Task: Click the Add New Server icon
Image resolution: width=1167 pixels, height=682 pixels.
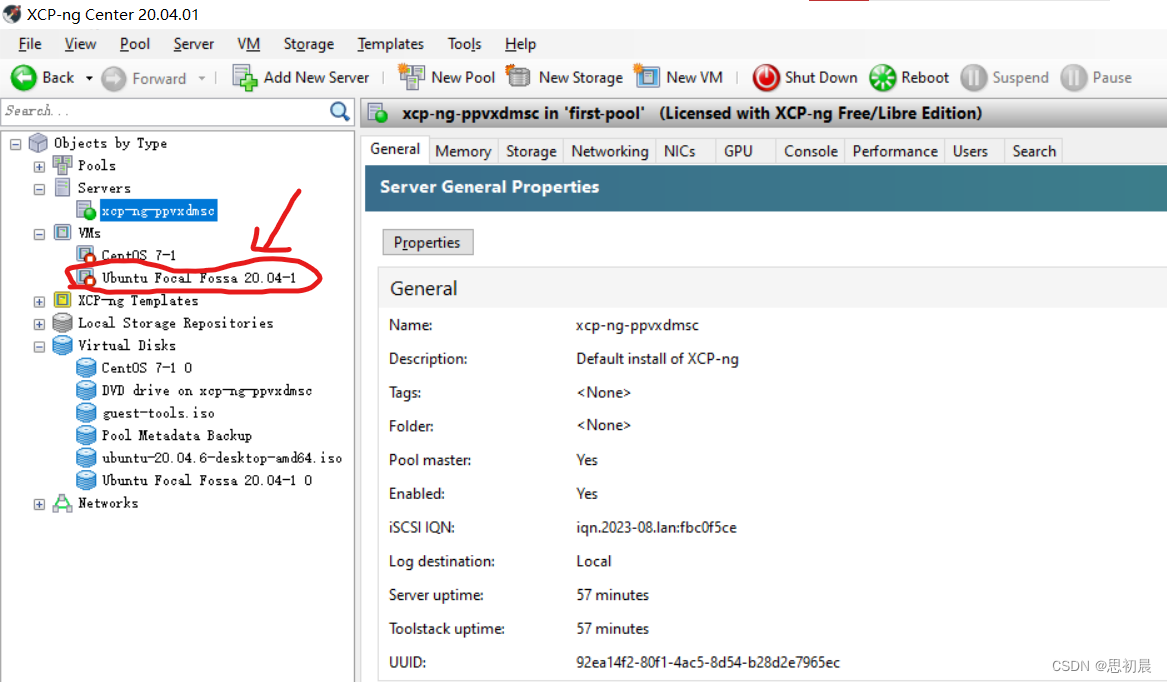Action: pyautogui.click(x=245, y=77)
